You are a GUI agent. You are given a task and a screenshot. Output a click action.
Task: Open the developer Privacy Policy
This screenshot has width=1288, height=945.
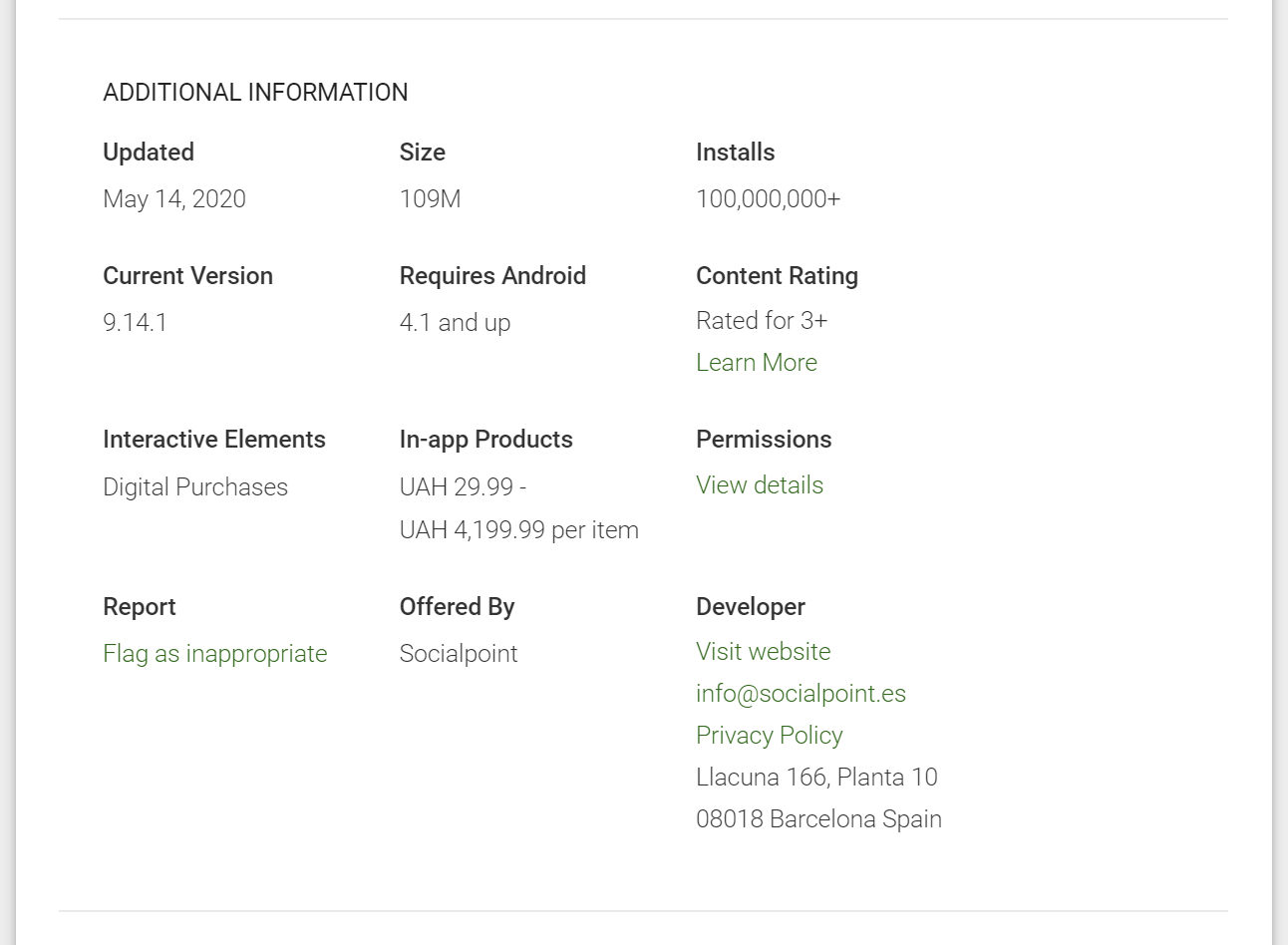(x=769, y=736)
